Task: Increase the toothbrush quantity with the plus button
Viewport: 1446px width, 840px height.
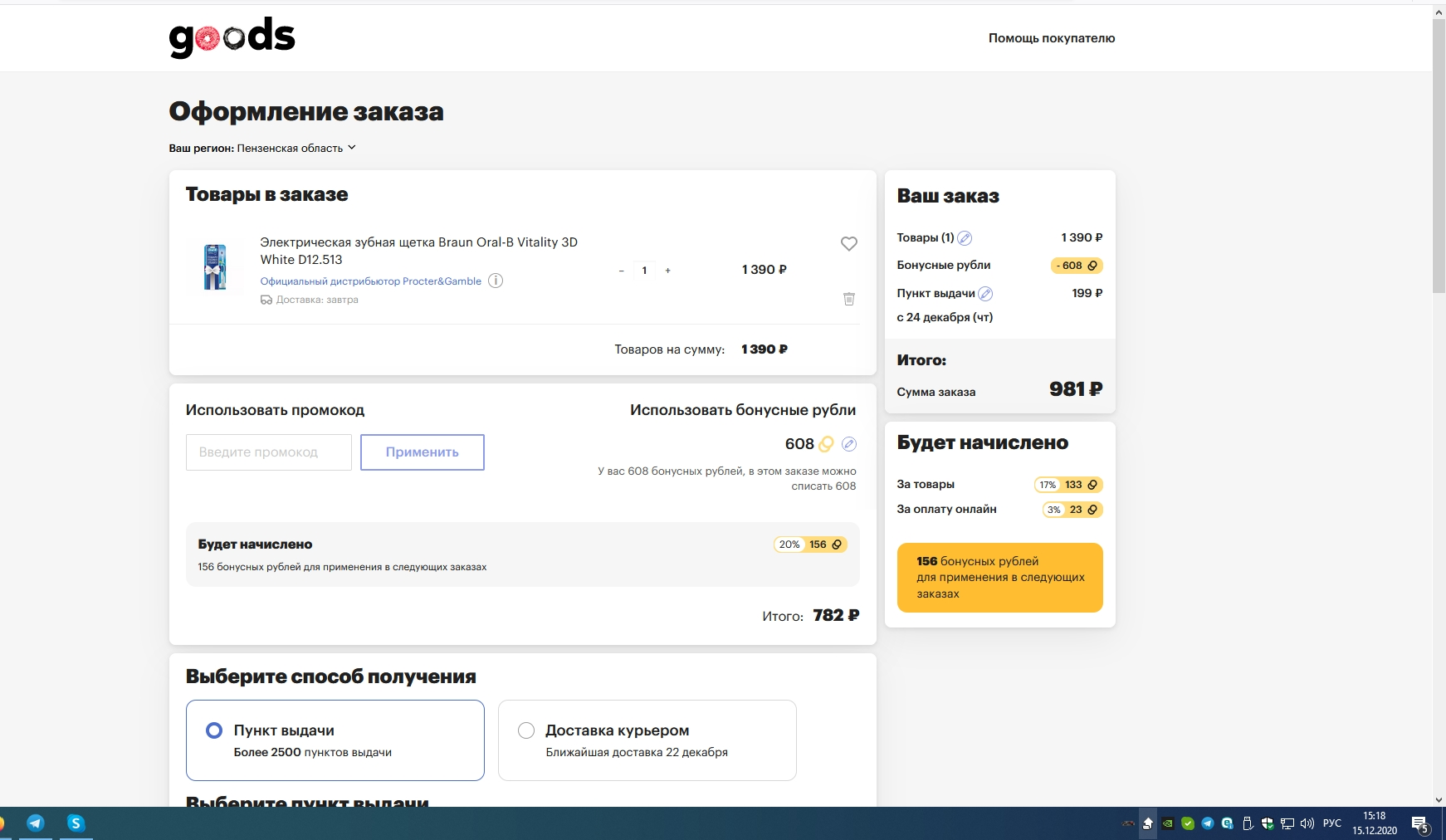Action: pyautogui.click(x=668, y=271)
